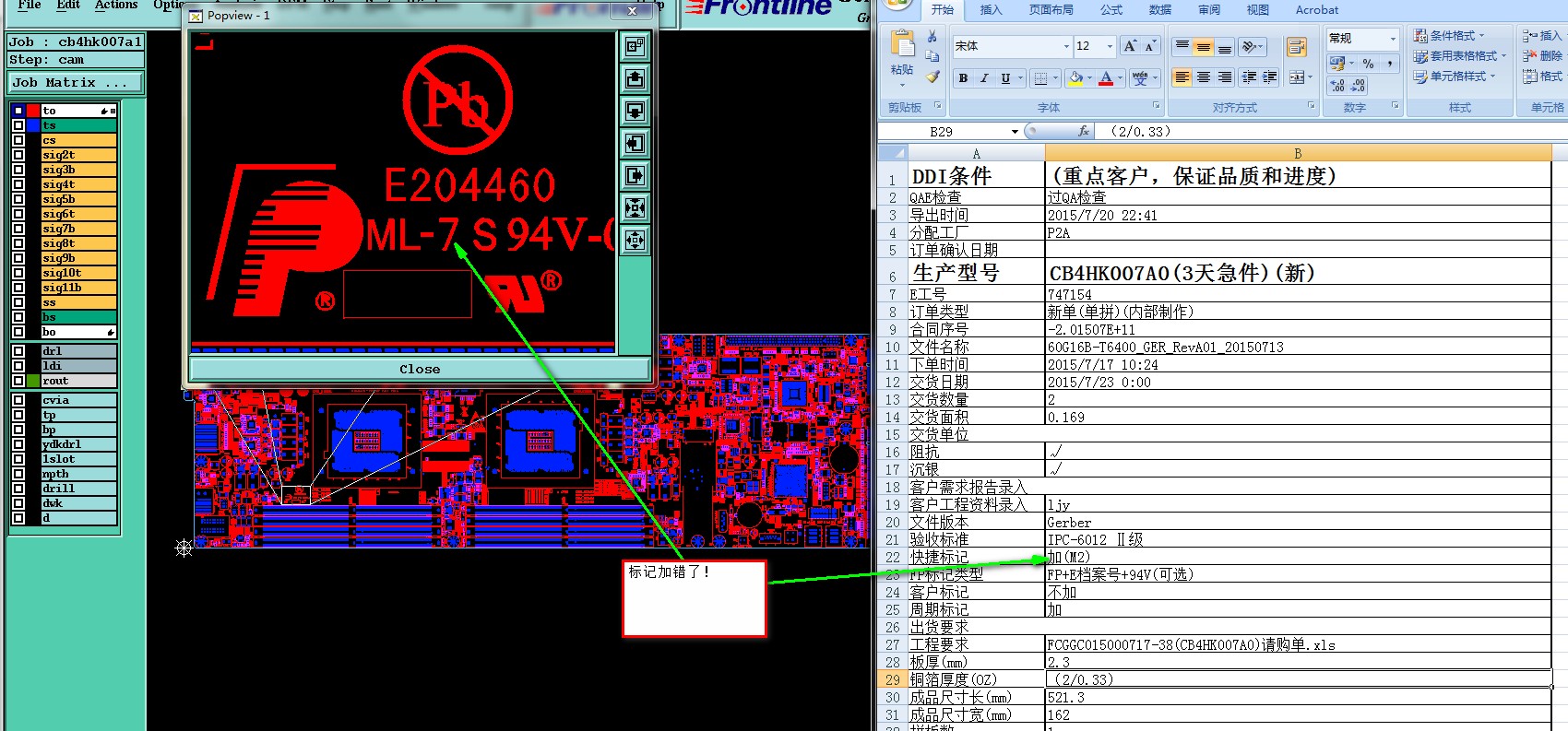Click the Popview top toolbar icon above pan up
Image resolution: width=1568 pixels, height=731 pixels.
point(635,46)
